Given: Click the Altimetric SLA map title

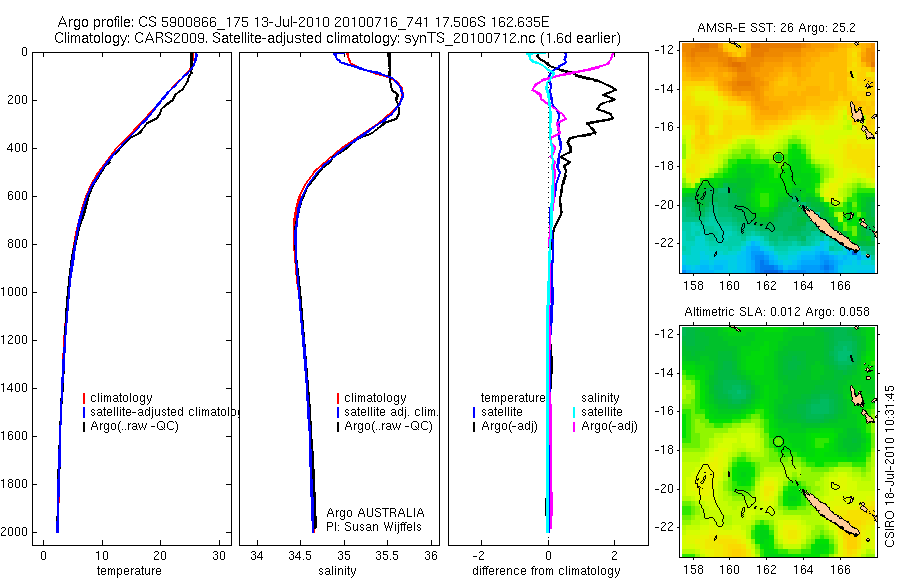Looking at the screenshot, I should (x=777, y=312).
